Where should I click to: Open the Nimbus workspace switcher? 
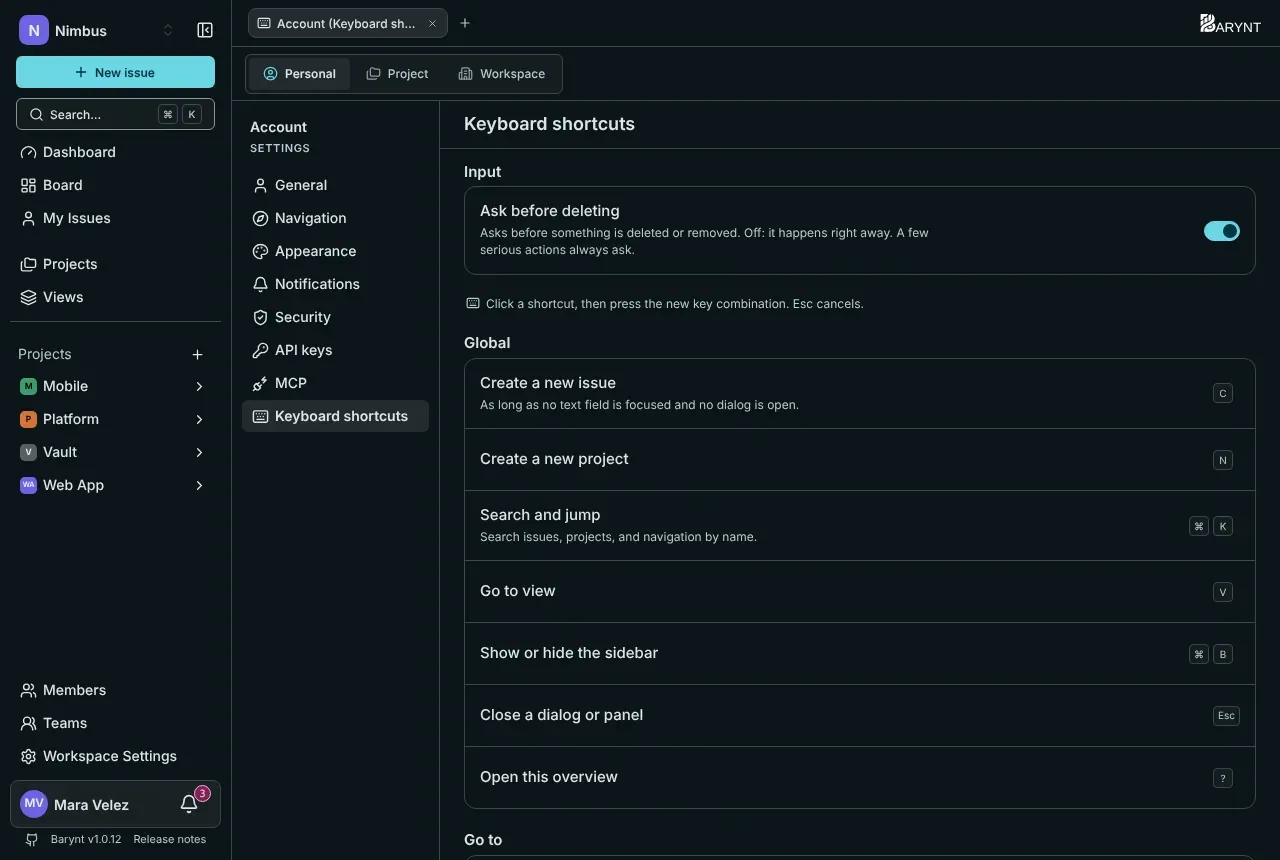(x=97, y=30)
